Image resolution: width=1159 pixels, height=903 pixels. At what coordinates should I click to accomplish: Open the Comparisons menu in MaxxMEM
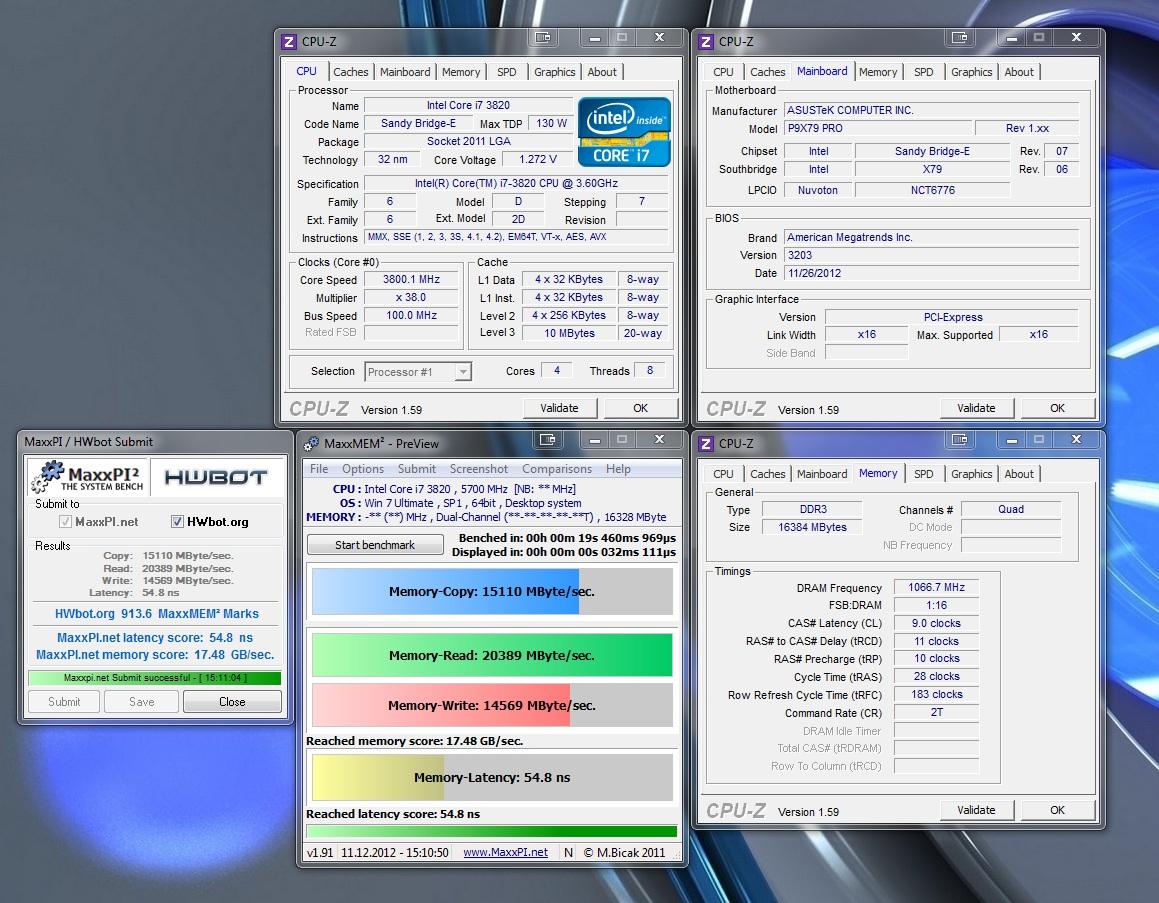coord(557,469)
